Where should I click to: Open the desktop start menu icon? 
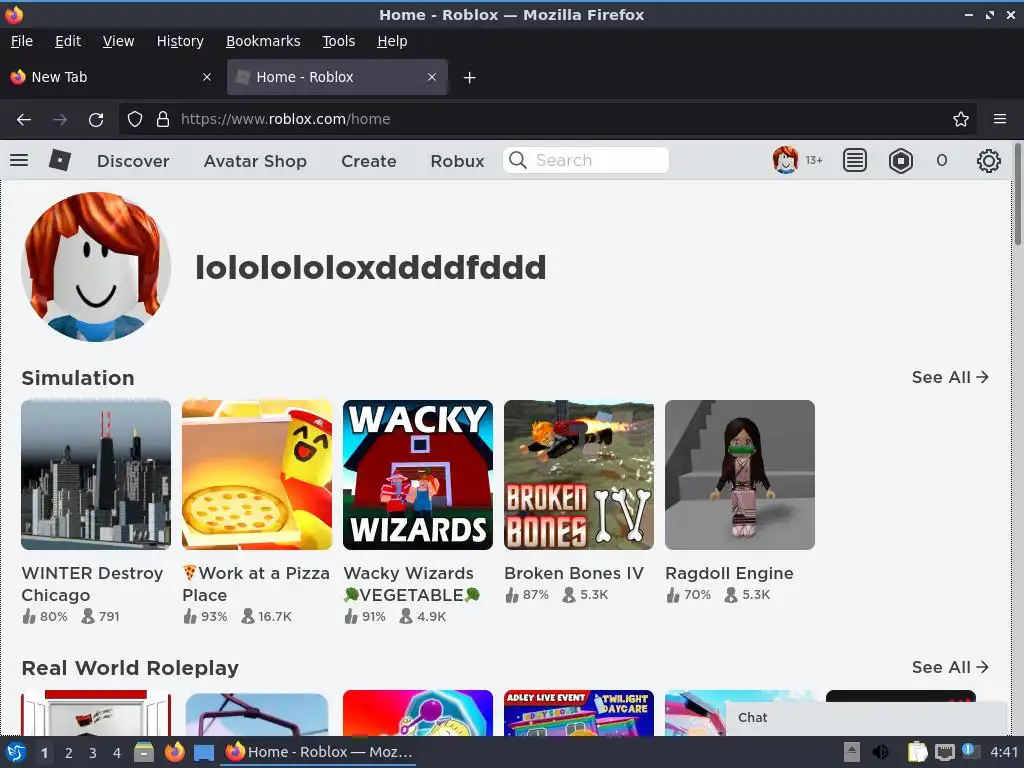[x=16, y=752]
